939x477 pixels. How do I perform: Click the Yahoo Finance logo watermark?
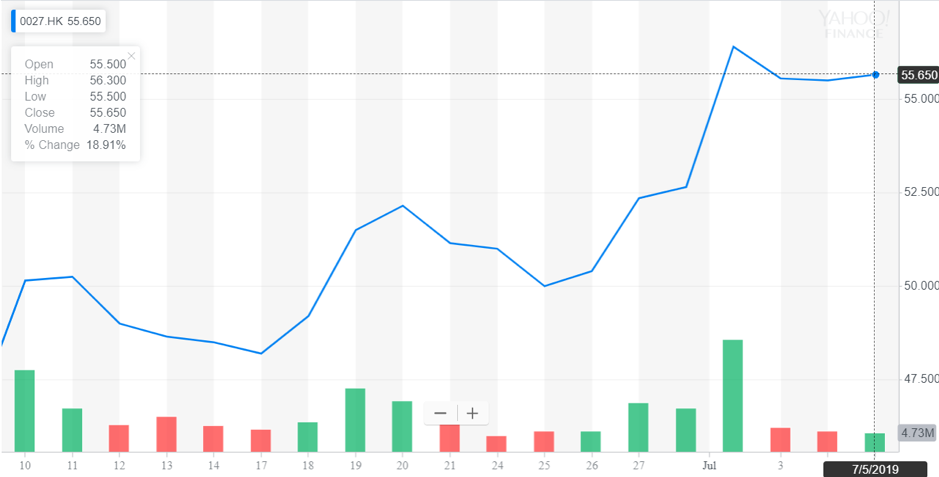click(853, 24)
